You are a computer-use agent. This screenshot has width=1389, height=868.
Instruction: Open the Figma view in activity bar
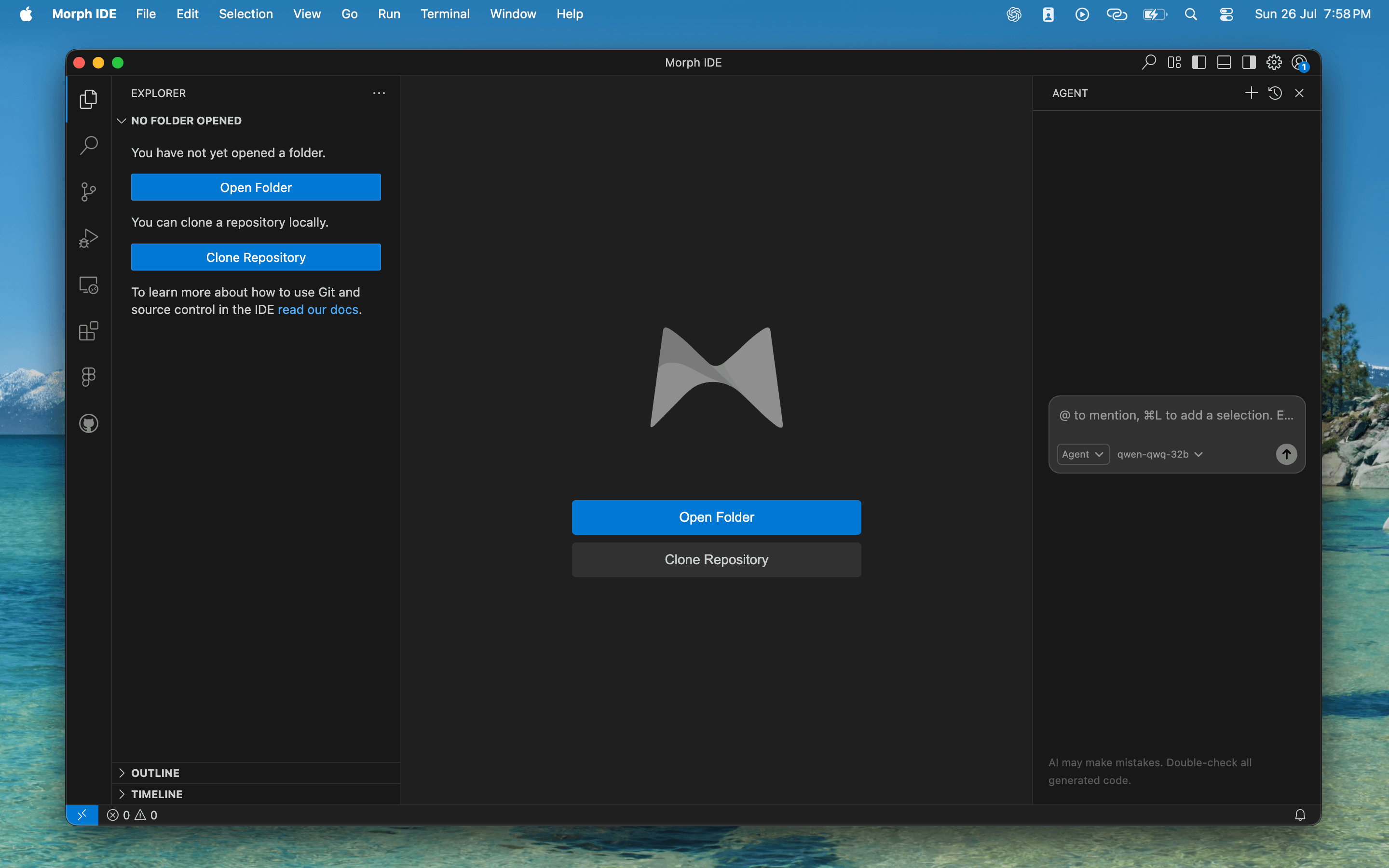point(88,377)
